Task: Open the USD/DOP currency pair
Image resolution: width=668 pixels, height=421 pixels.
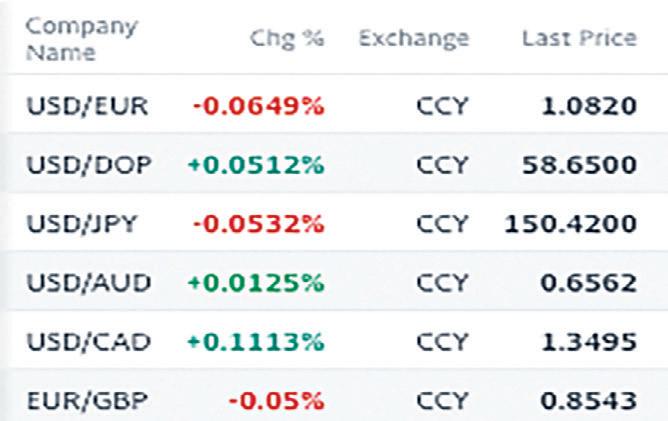Action: point(89,164)
